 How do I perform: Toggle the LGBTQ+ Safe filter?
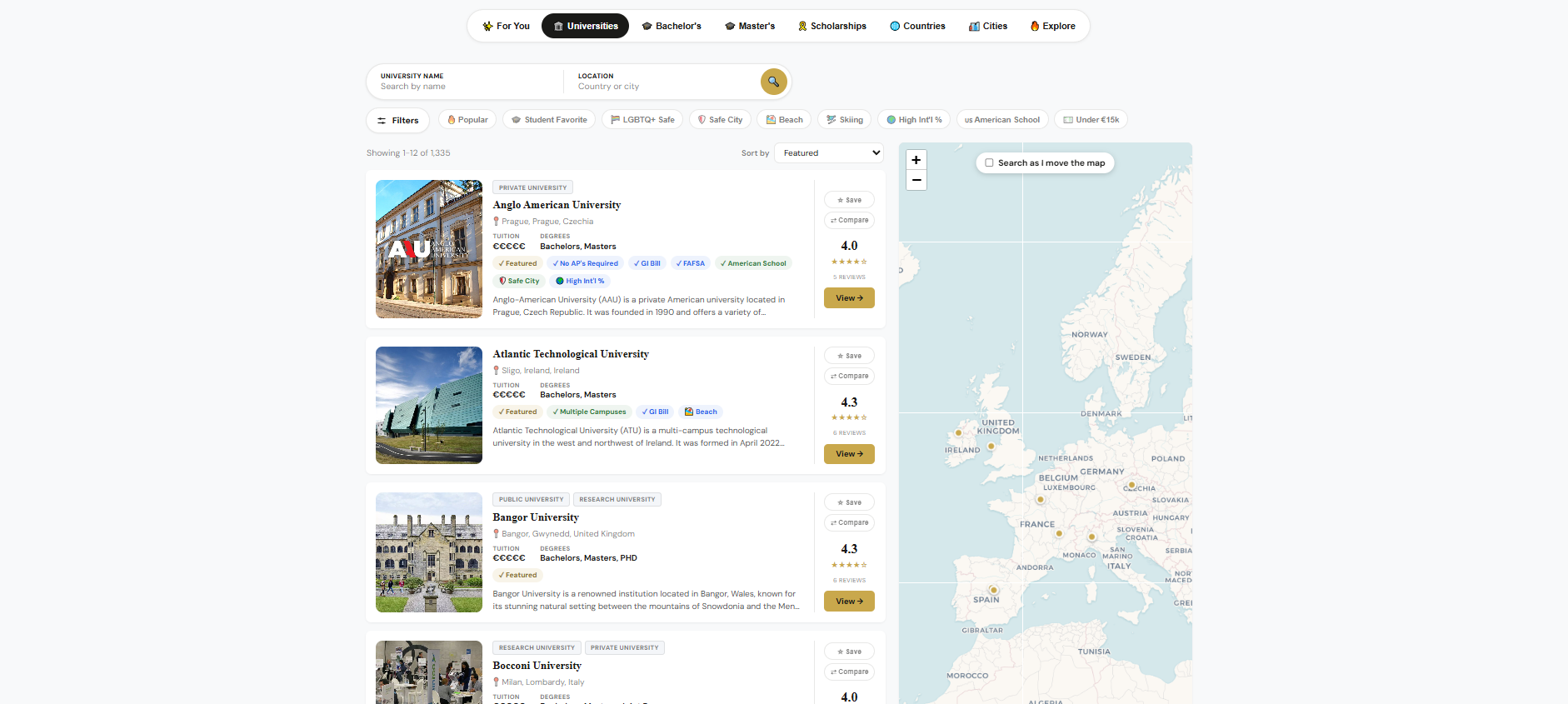642,120
